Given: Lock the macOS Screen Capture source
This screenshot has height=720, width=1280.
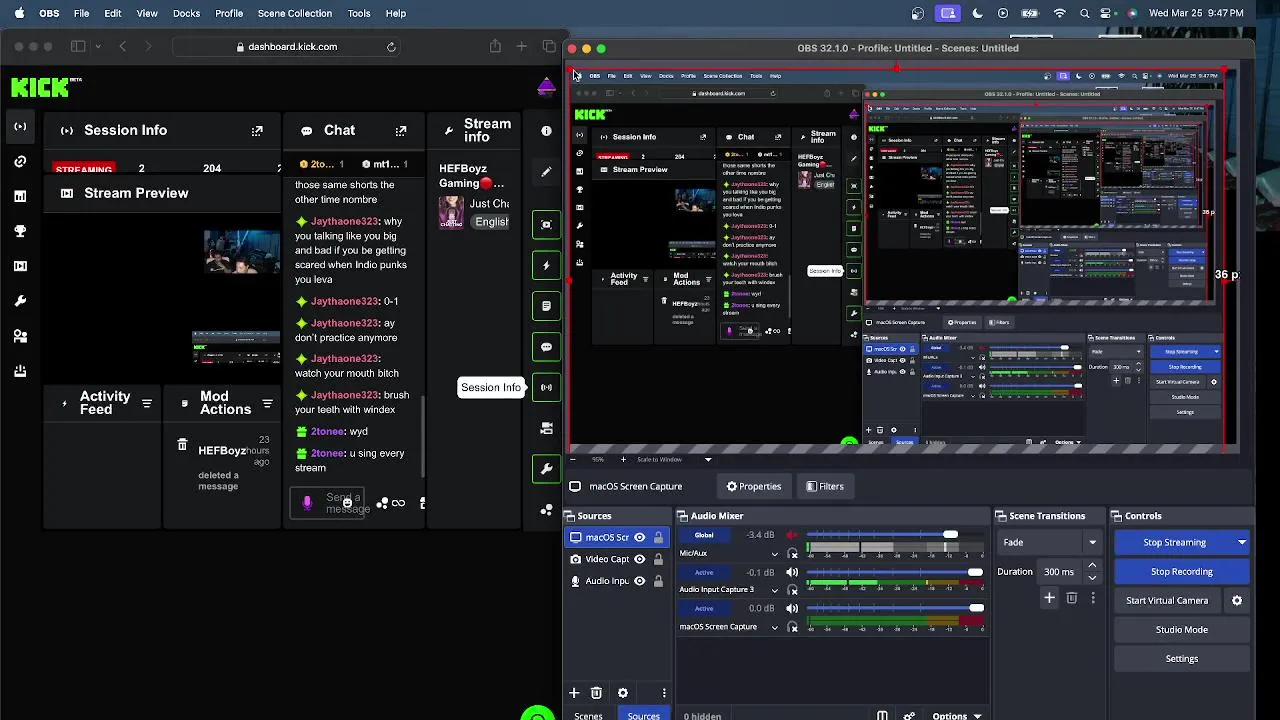Looking at the screenshot, I should point(658,537).
